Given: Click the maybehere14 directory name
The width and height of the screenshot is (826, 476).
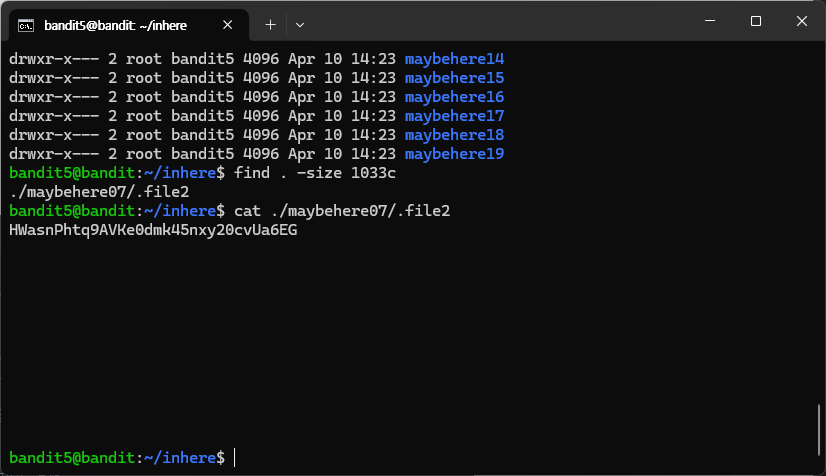Looking at the screenshot, I should (x=454, y=58).
